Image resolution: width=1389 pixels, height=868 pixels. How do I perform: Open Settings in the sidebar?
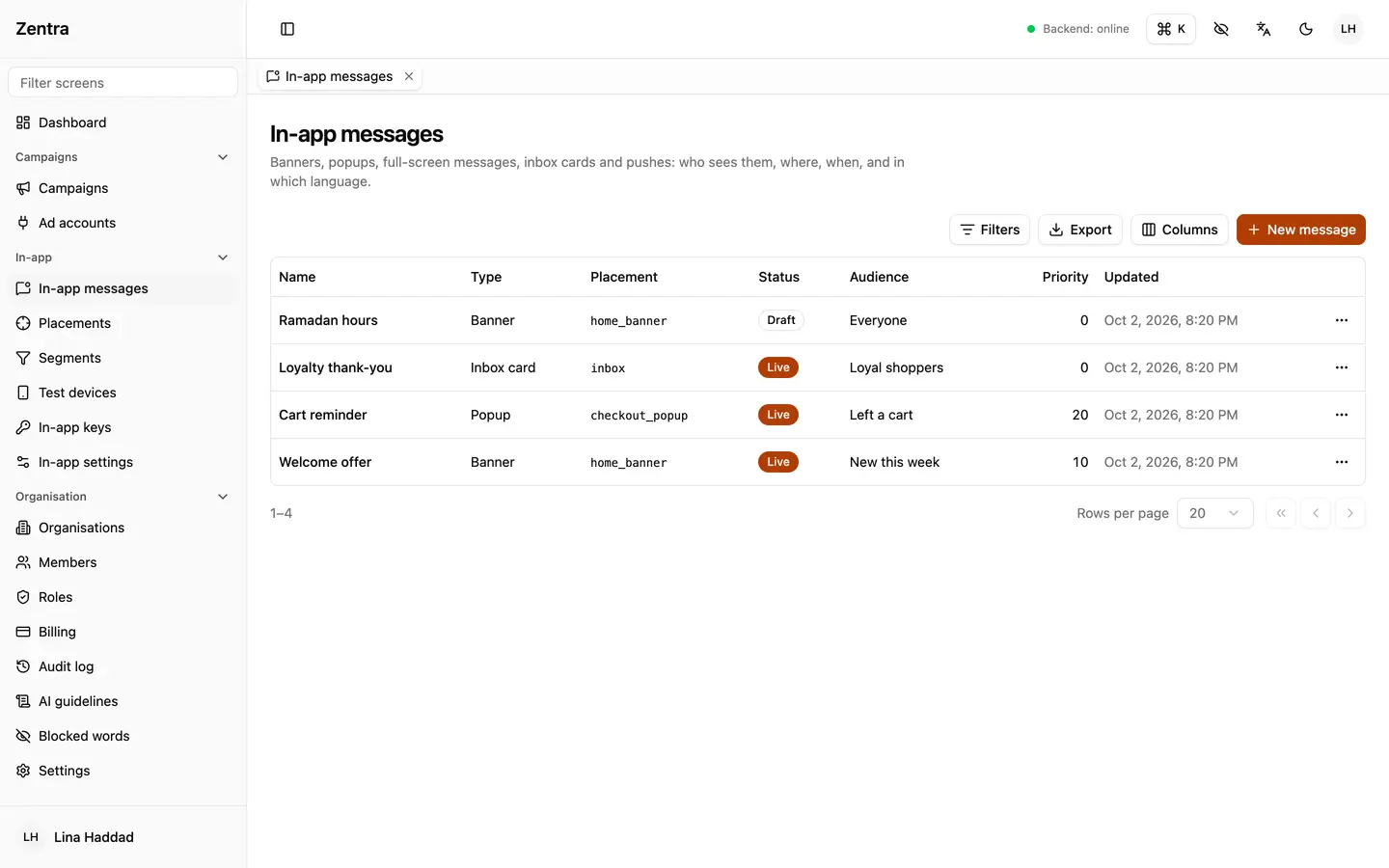[x=123, y=771]
